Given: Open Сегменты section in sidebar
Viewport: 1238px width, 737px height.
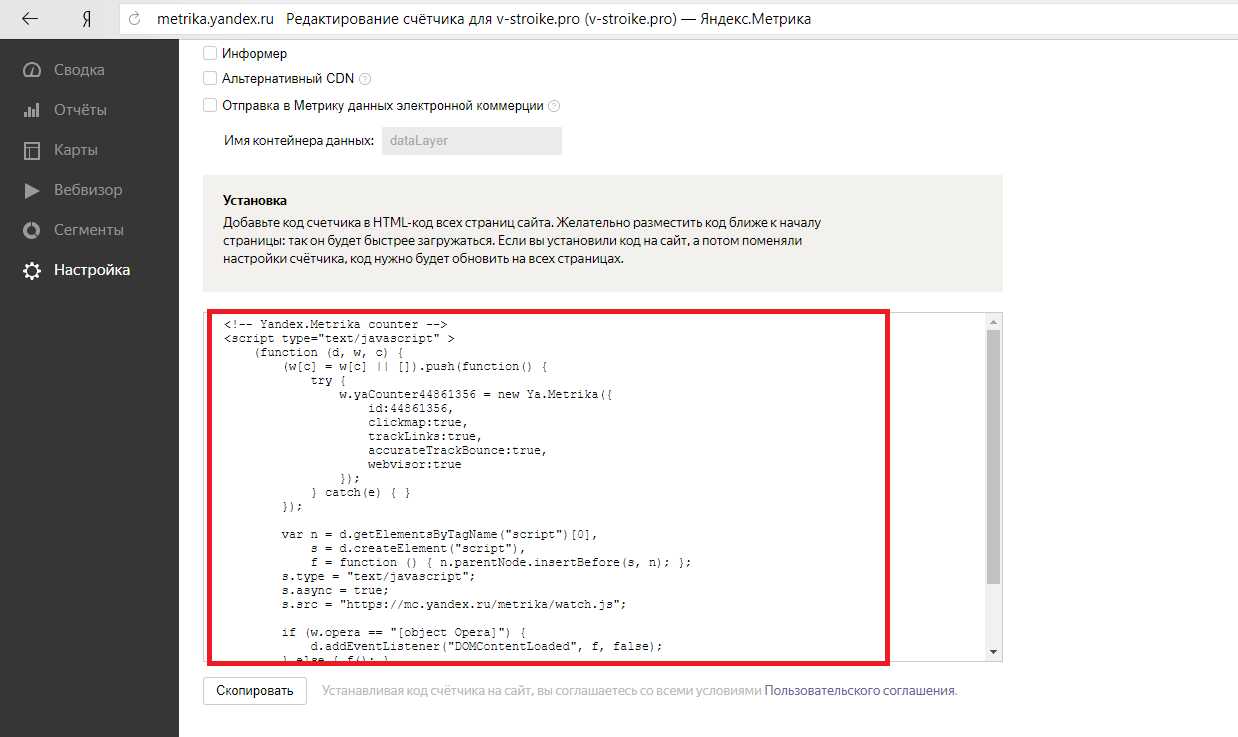Looking at the screenshot, I should pyautogui.click(x=89, y=230).
